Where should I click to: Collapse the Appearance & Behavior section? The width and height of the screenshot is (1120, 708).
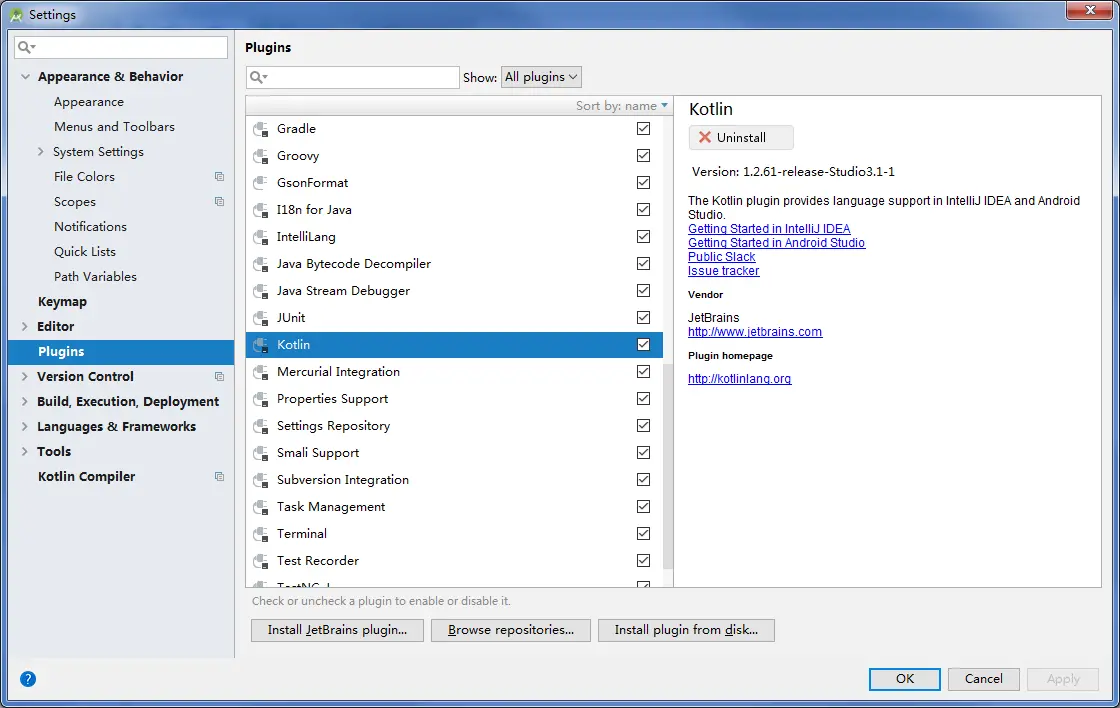tap(25, 76)
